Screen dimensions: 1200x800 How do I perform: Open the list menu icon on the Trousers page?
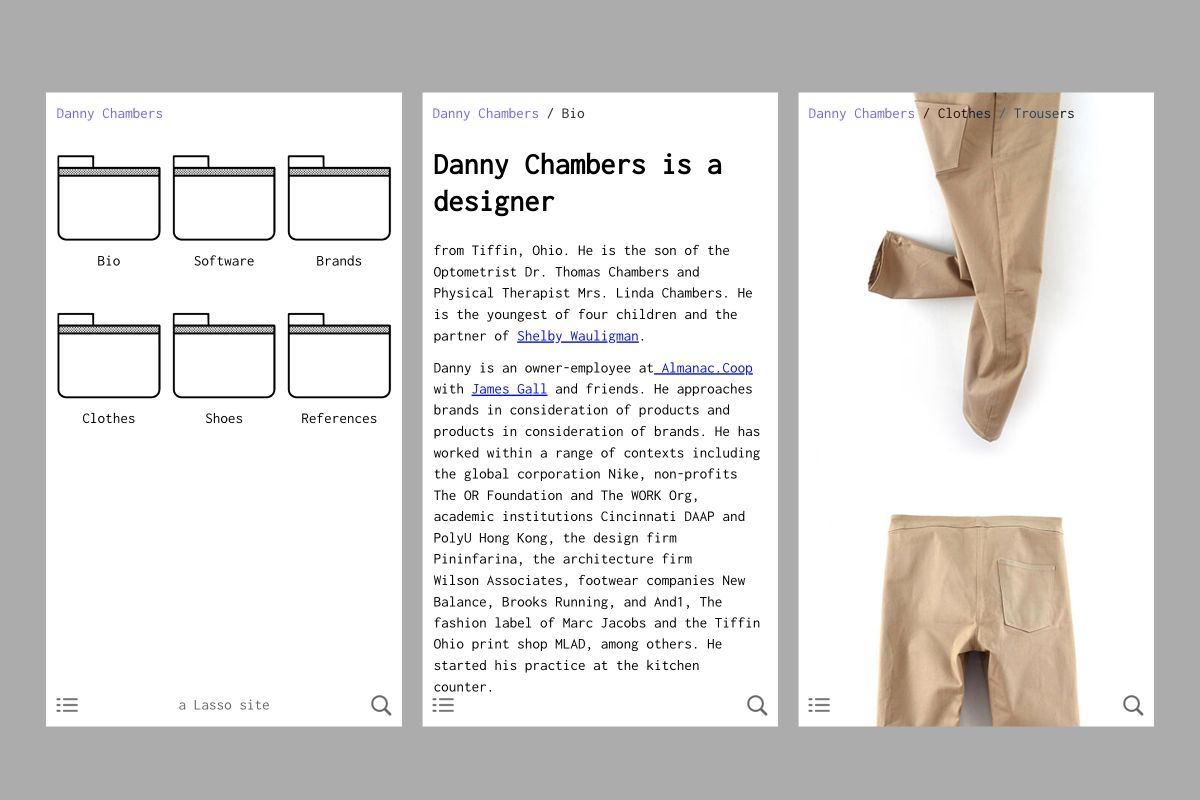(819, 705)
